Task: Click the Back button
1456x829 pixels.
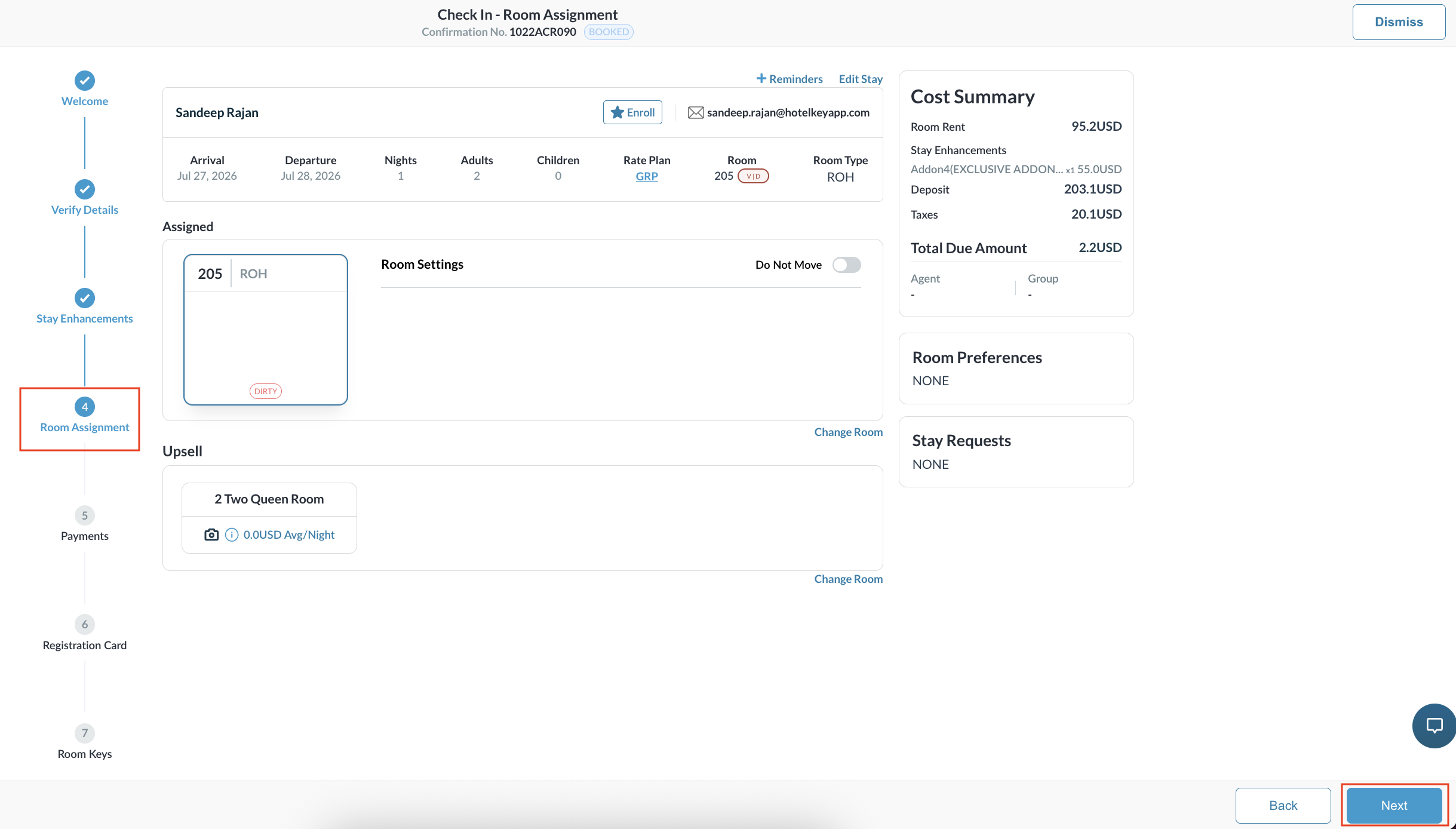Action: pos(1283,805)
